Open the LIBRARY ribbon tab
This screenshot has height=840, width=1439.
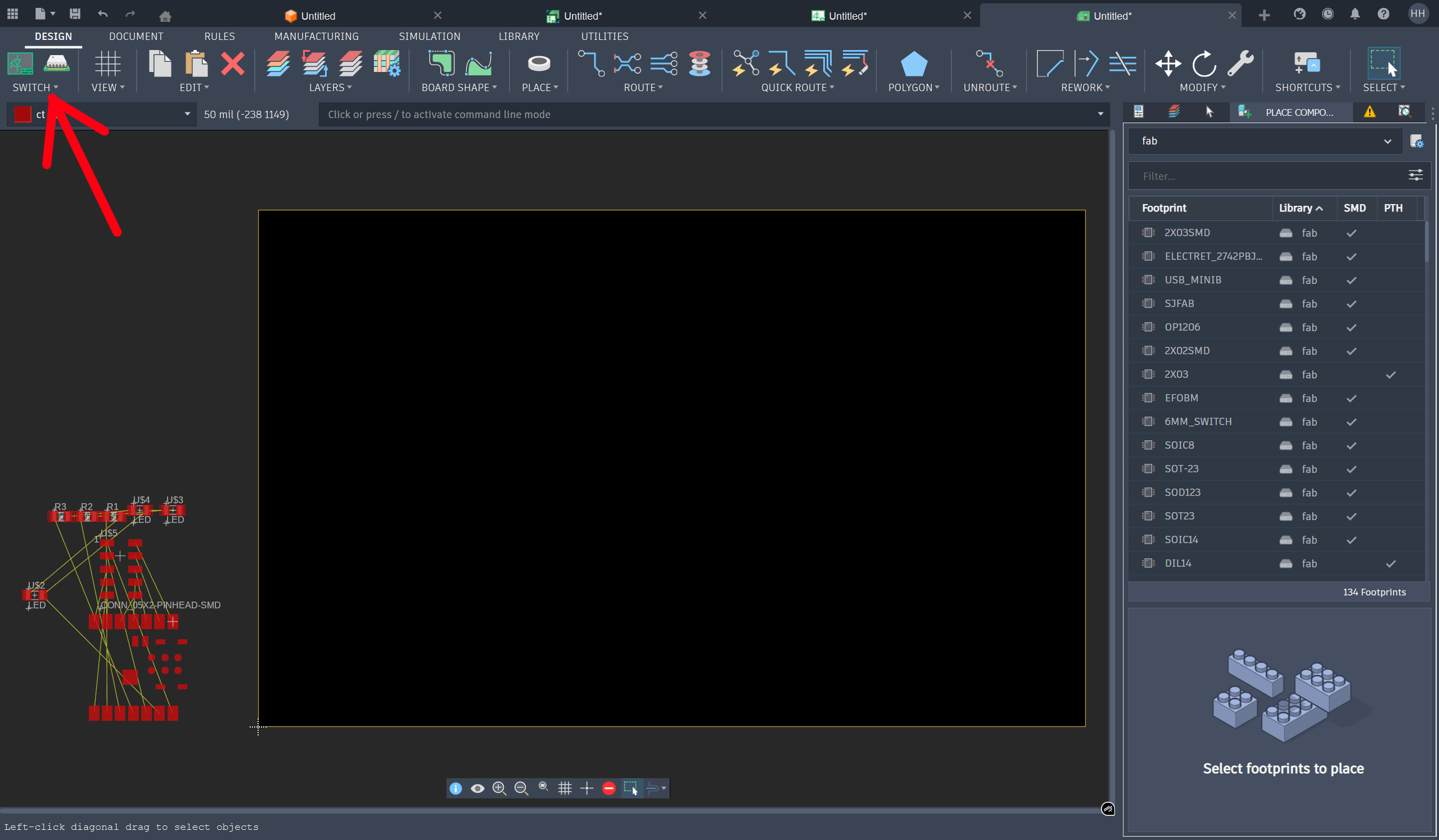[518, 37]
